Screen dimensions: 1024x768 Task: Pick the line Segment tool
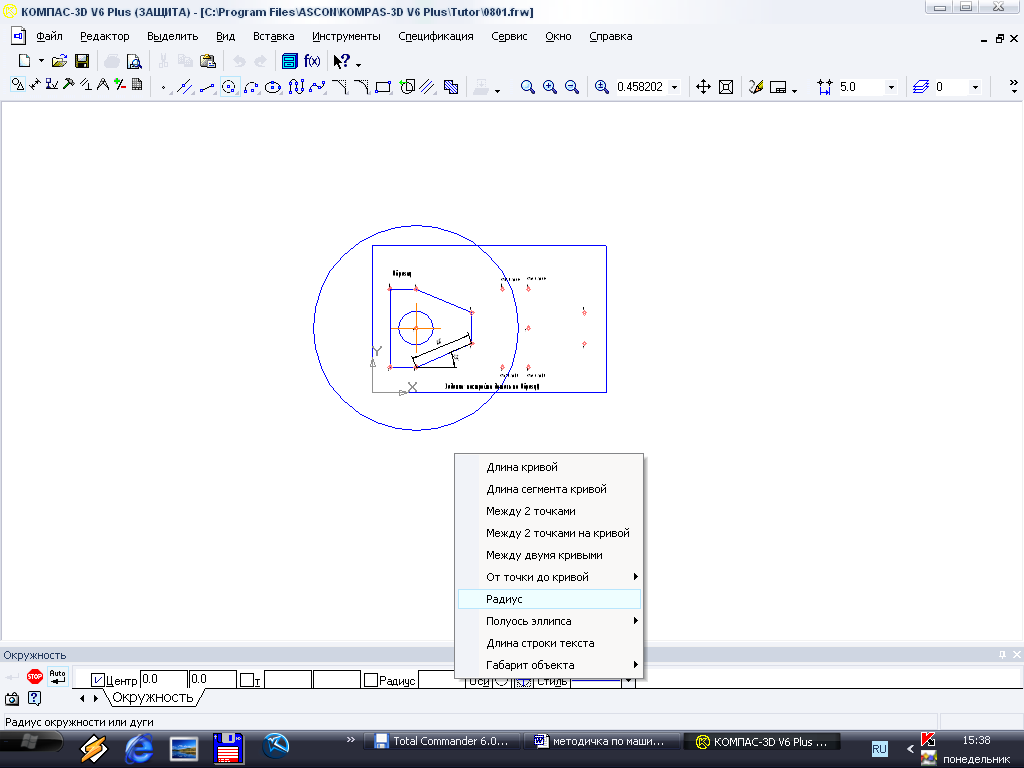207,87
